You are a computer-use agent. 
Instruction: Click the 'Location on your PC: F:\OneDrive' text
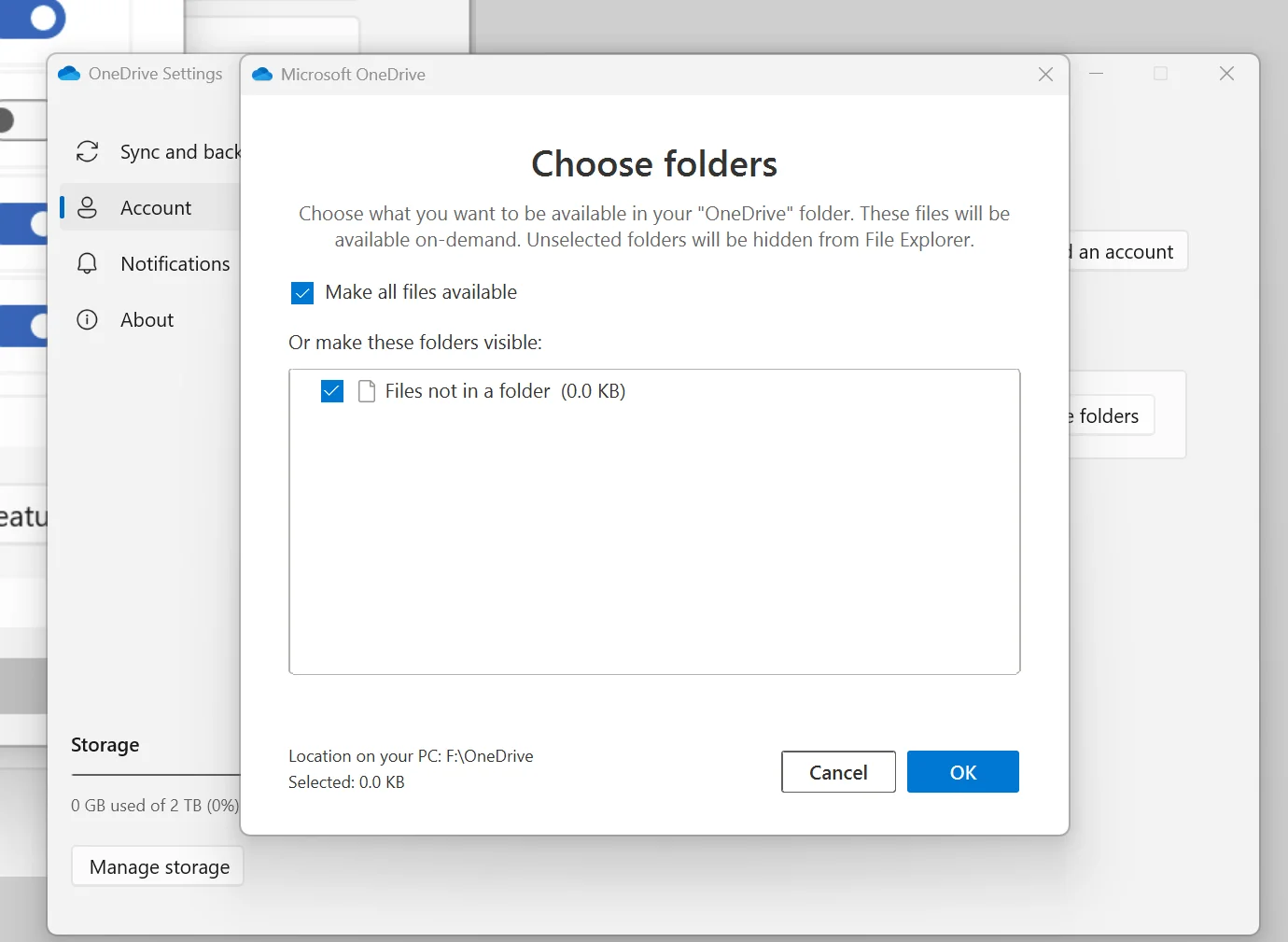pyautogui.click(x=411, y=756)
